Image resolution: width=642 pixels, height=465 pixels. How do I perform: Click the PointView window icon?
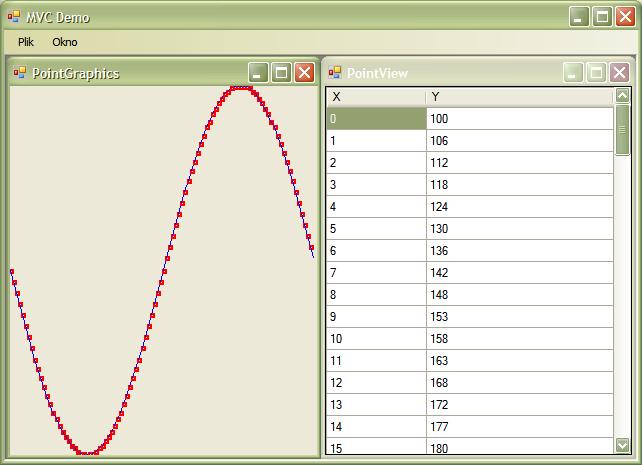coord(335,73)
